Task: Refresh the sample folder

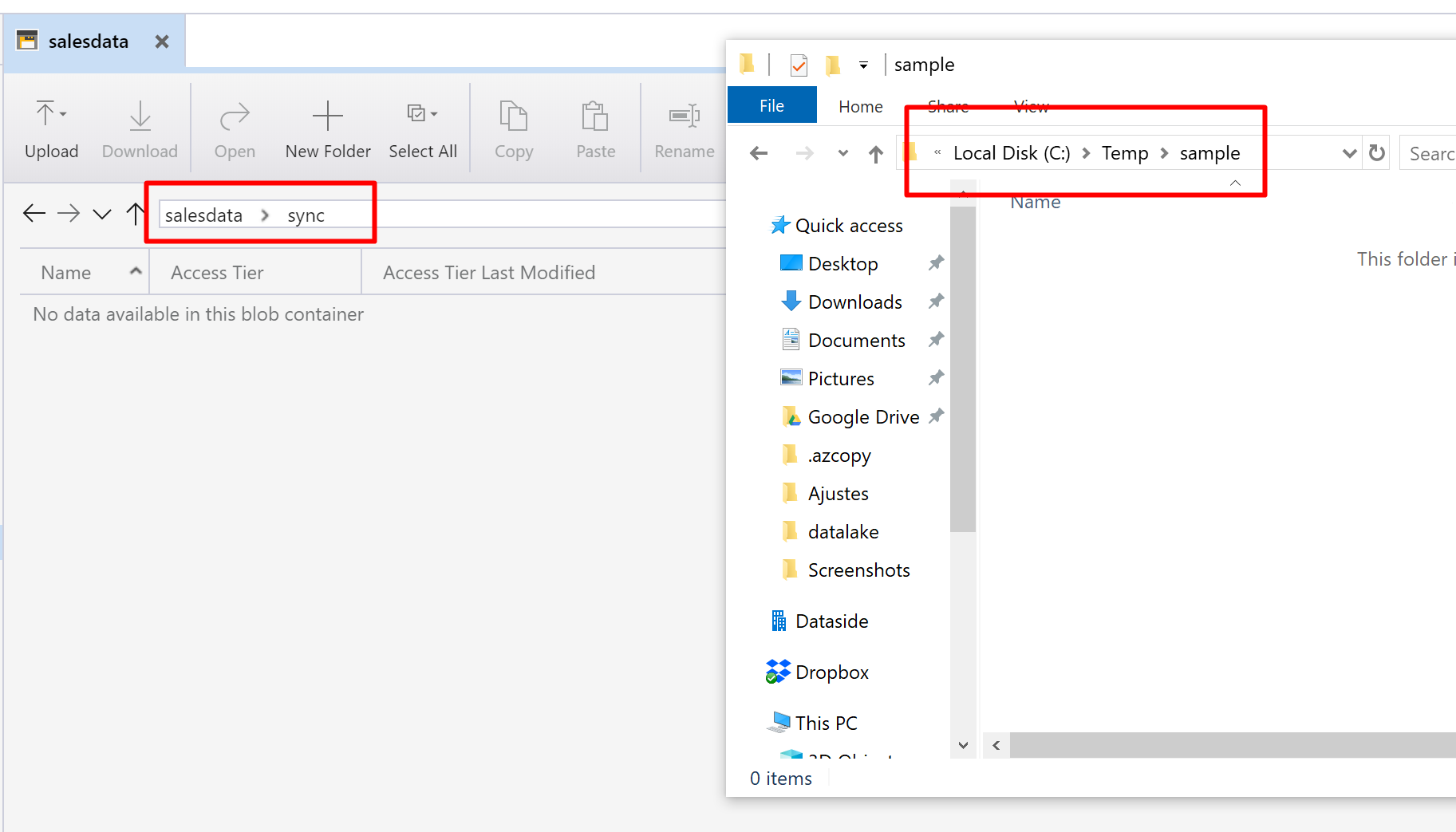Action: [1377, 152]
